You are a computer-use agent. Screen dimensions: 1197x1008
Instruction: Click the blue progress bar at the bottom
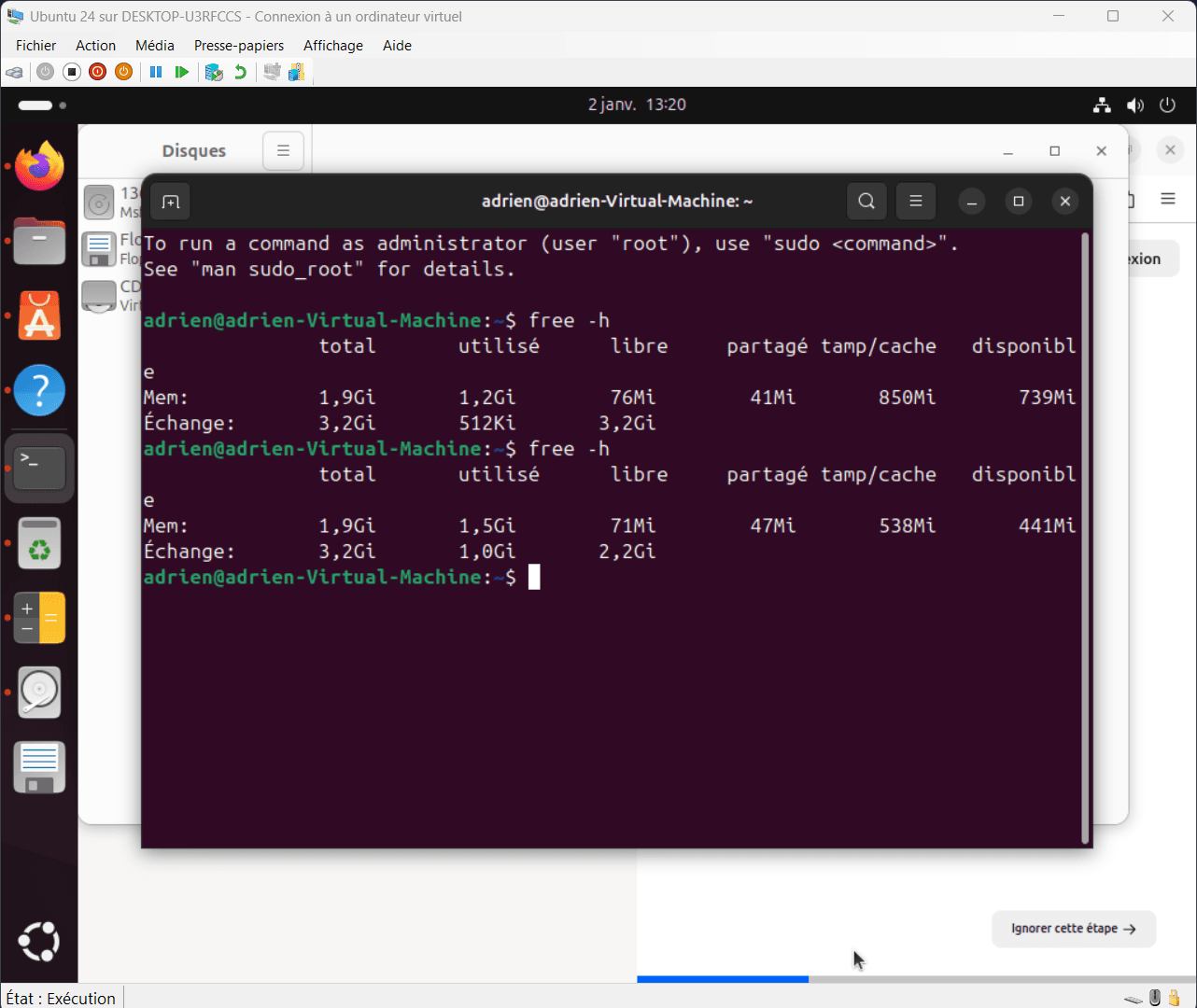tap(723, 979)
